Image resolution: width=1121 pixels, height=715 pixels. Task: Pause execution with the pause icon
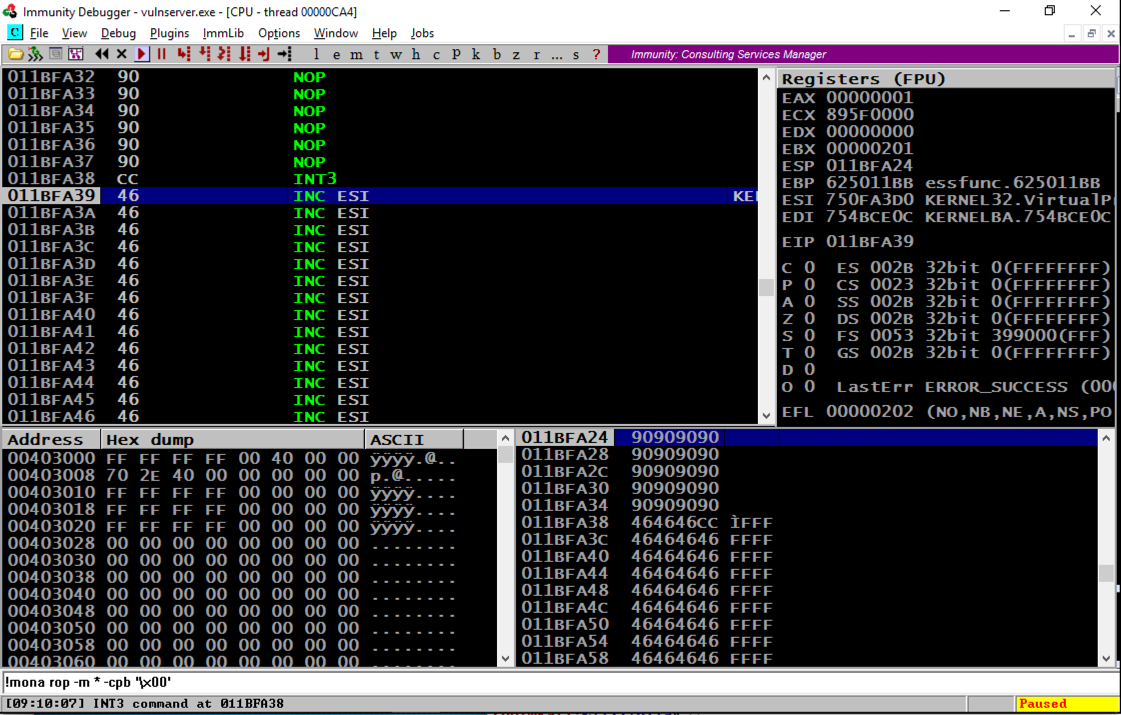click(x=161, y=54)
